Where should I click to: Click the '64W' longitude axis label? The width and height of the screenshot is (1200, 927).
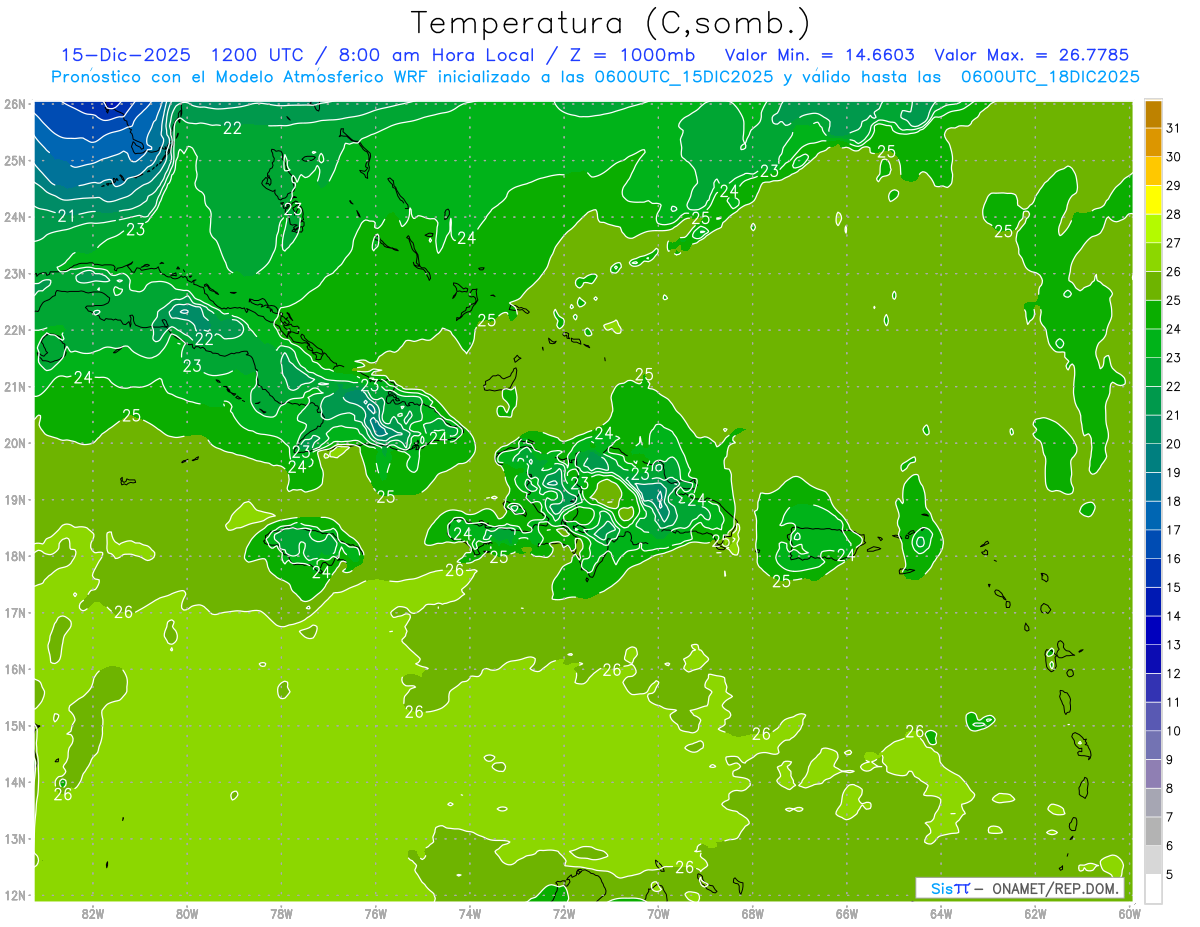click(941, 913)
